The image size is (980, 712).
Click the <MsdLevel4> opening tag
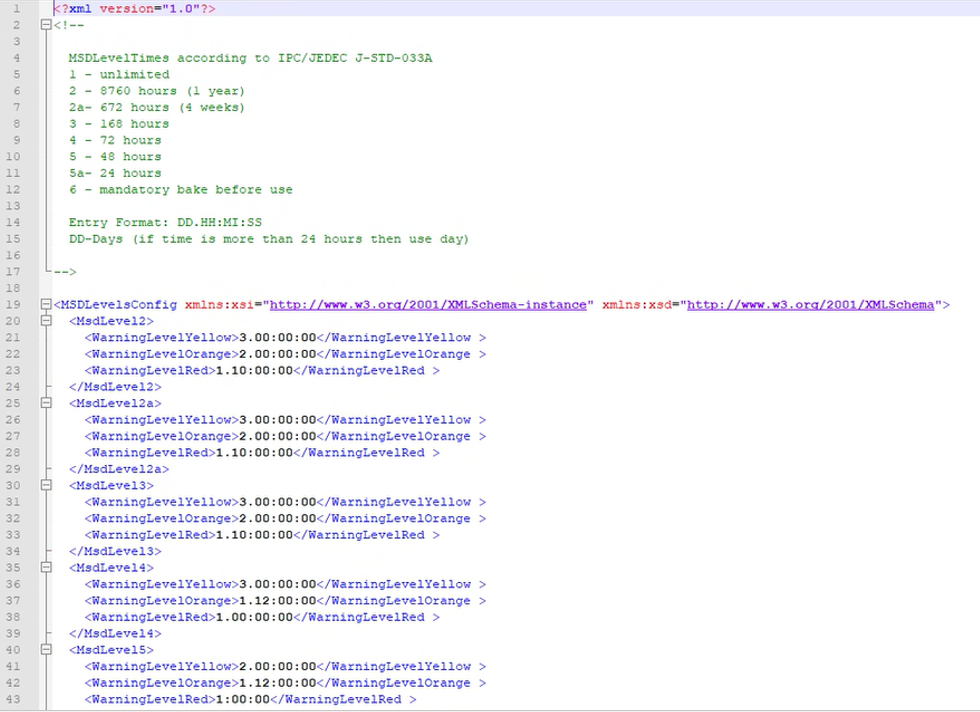tap(111, 568)
